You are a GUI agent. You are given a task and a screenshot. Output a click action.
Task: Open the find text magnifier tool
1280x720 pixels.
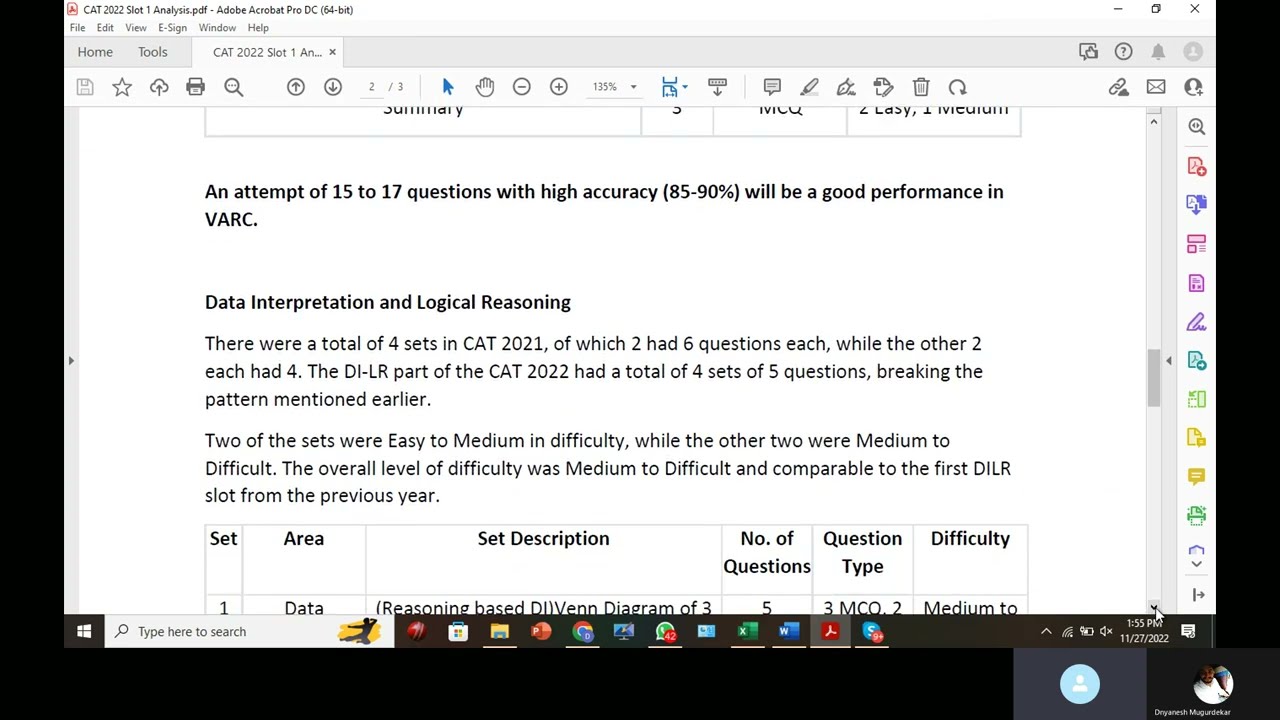[x=233, y=87]
